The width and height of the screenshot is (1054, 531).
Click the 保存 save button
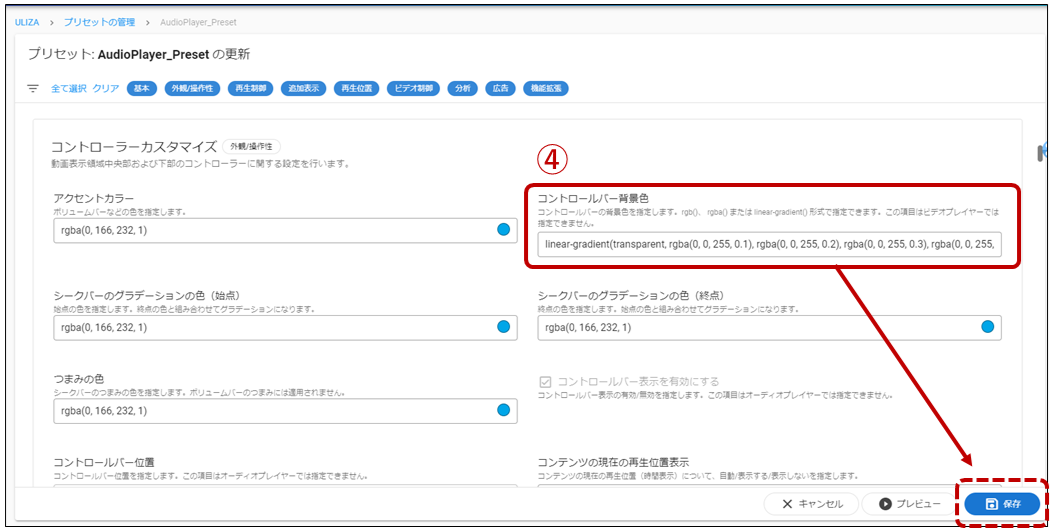pyautogui.click(x=1003, y=503)
